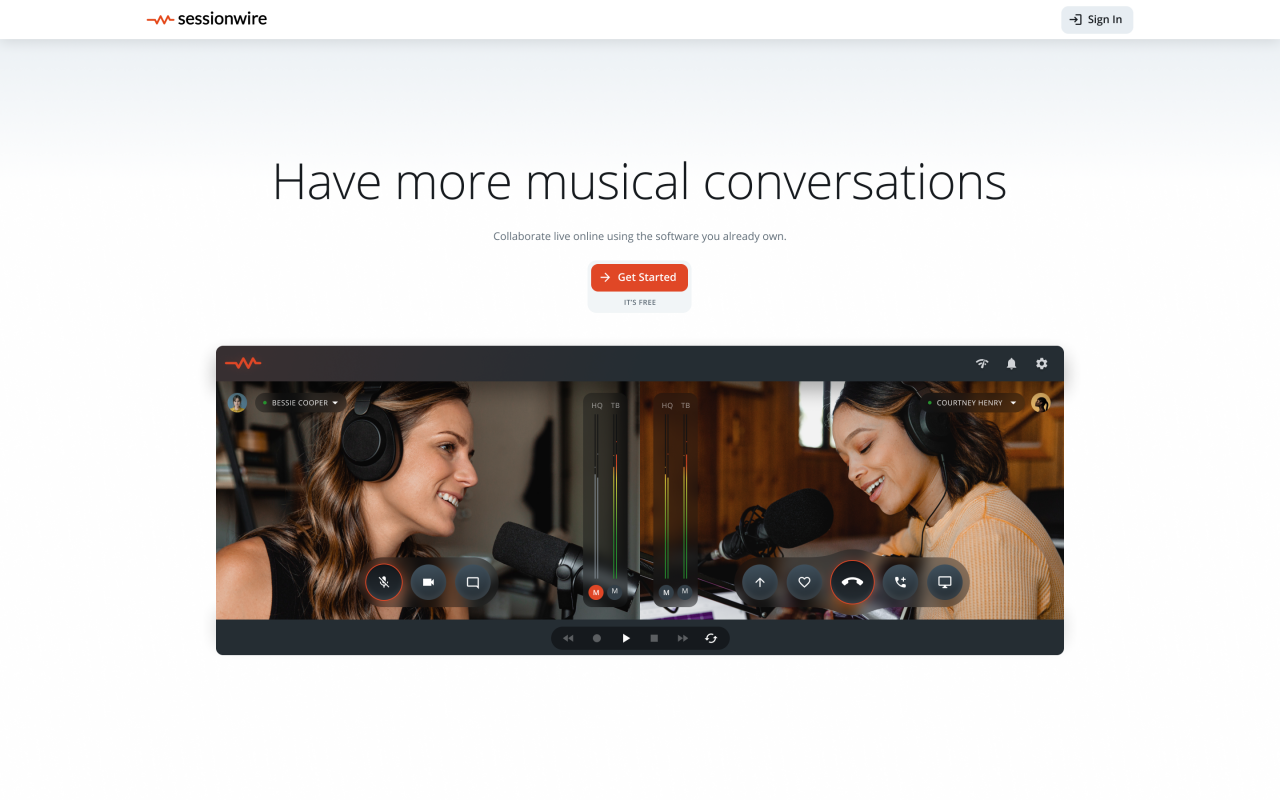Click the heart favorite icon
Viewport: 1280px width, 800px height.
804,582
